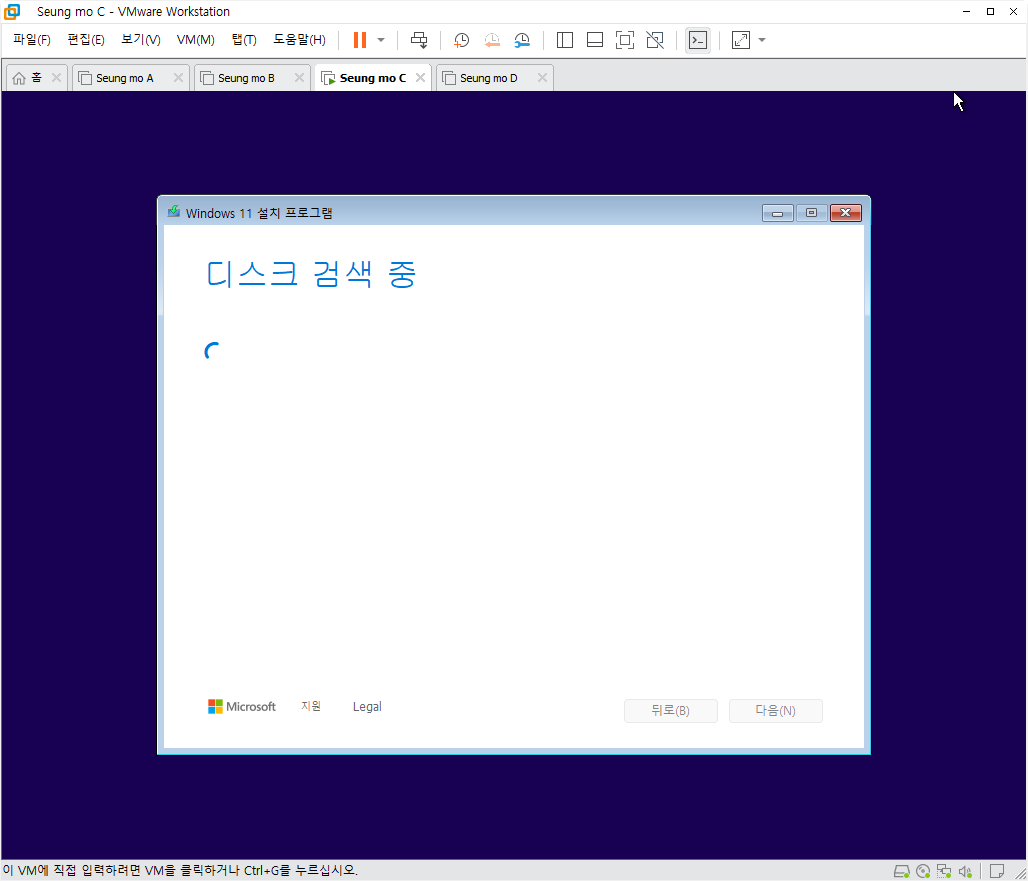Click the Unity mode toolbar icon
Viewport: 1028px width, 881px height.
click(655, 40)
